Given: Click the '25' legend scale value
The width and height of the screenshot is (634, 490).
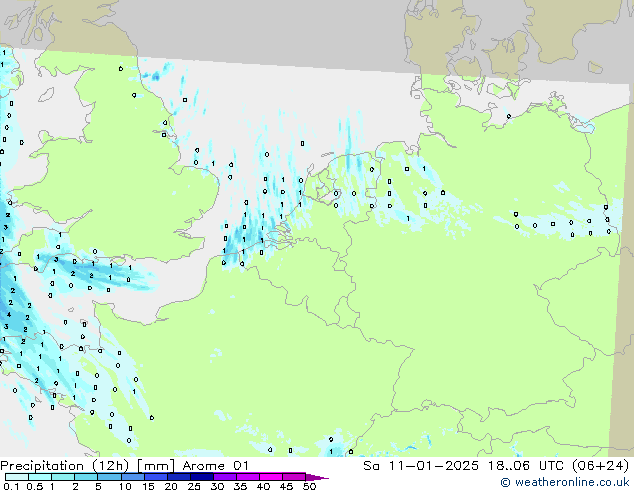Looking at the screenshot, I should pos(194,486).
